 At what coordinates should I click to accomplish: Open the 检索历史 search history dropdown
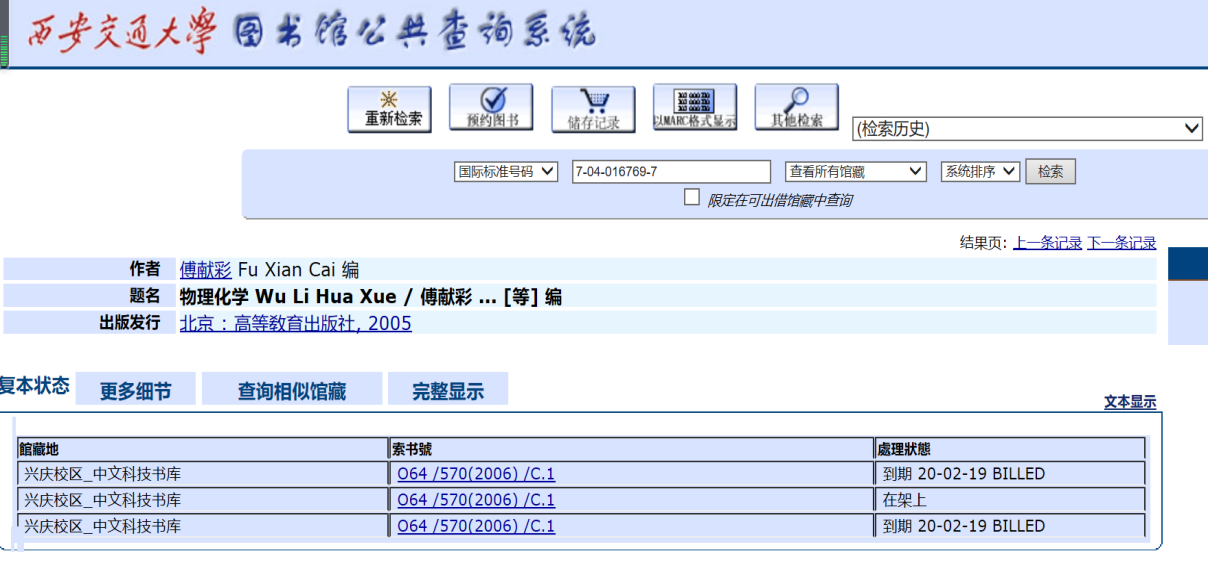pos(1028,128)
